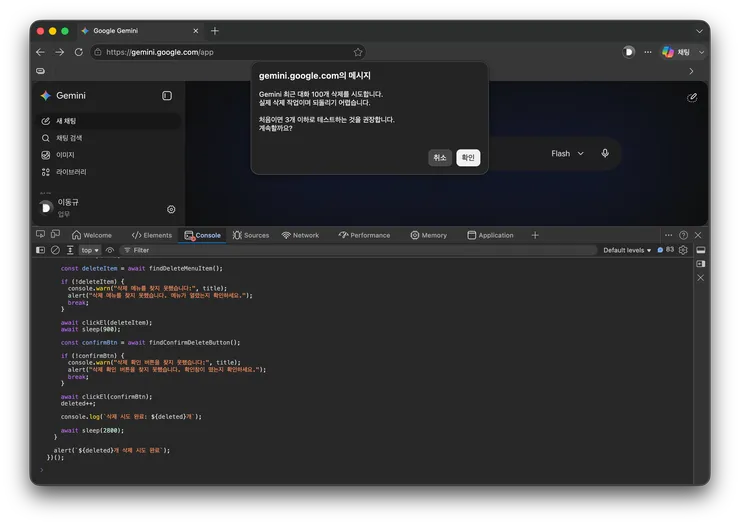Click the microphone icon in prompt box
The image size is (740, 525).
coord(605,153)
